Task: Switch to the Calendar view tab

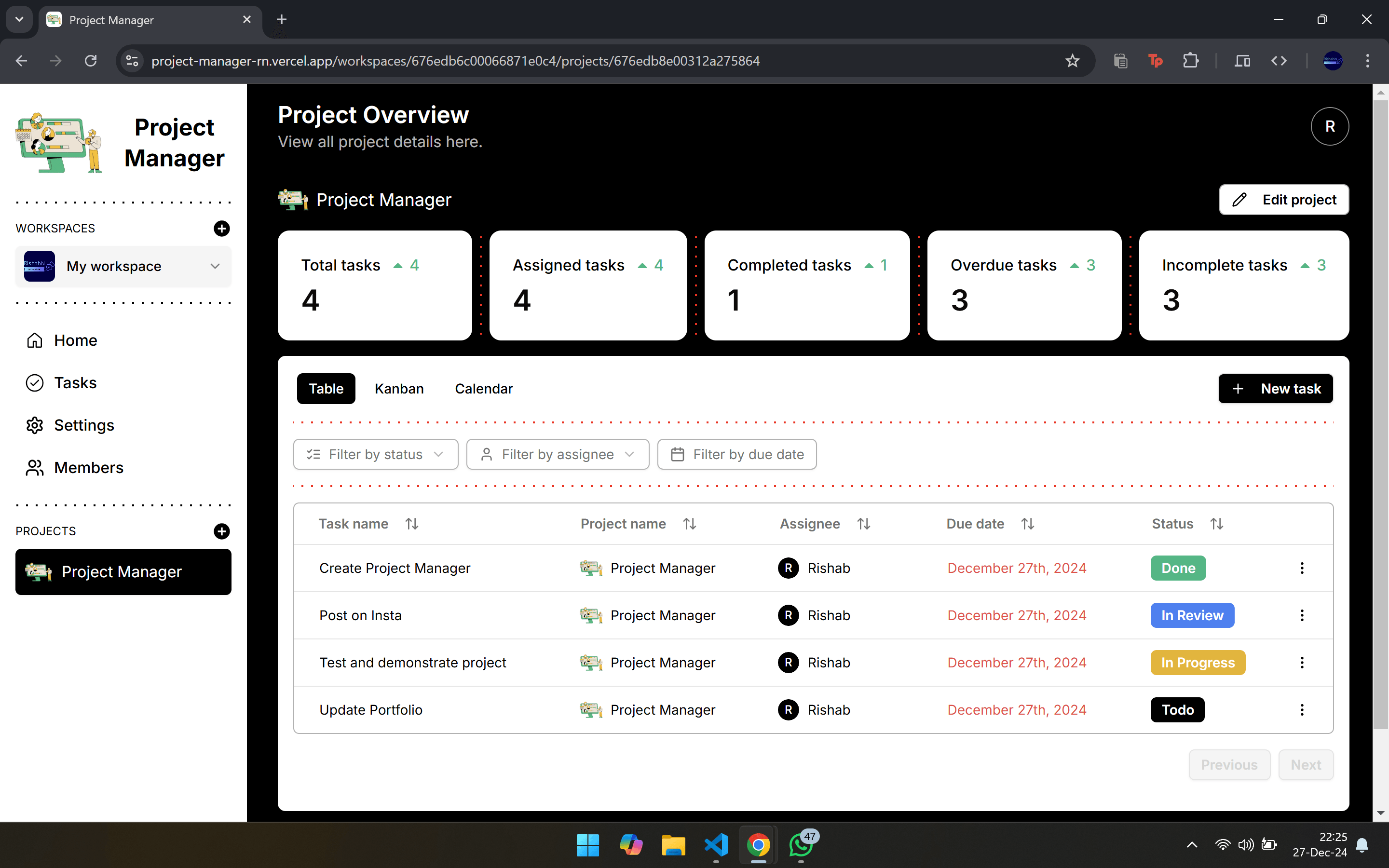Action: pyautogui.click(x=483, y=389)
